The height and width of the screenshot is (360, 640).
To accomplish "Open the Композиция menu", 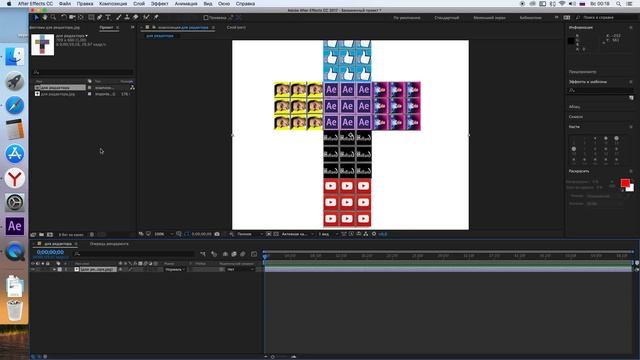I will coord(113,4).
